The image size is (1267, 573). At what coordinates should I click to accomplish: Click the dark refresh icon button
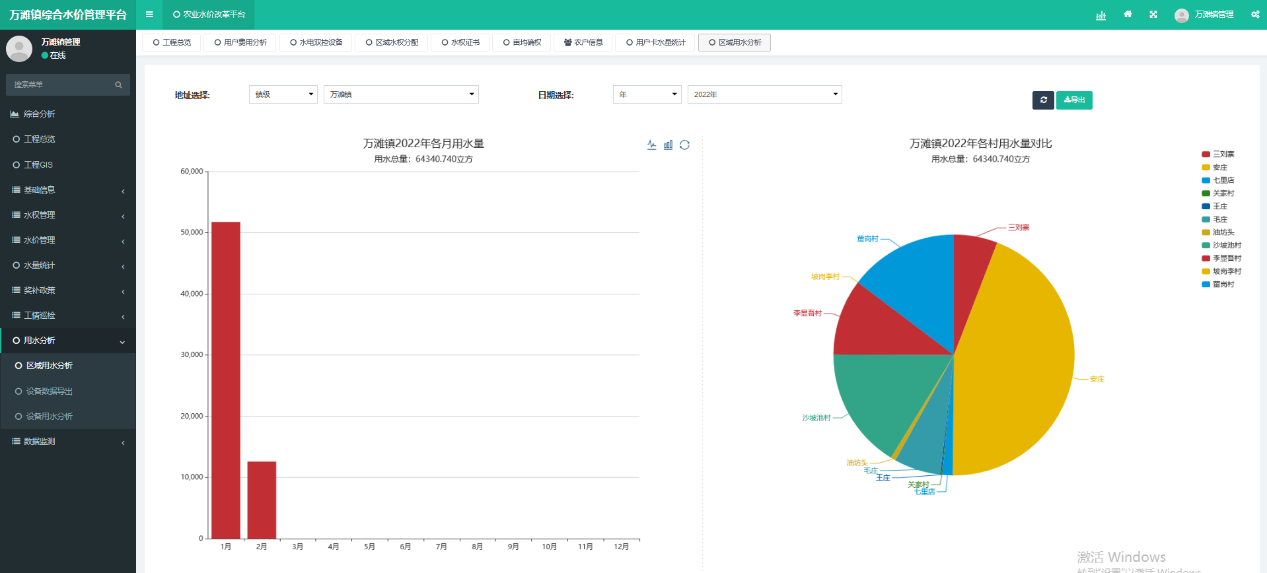pos(1043,100)
